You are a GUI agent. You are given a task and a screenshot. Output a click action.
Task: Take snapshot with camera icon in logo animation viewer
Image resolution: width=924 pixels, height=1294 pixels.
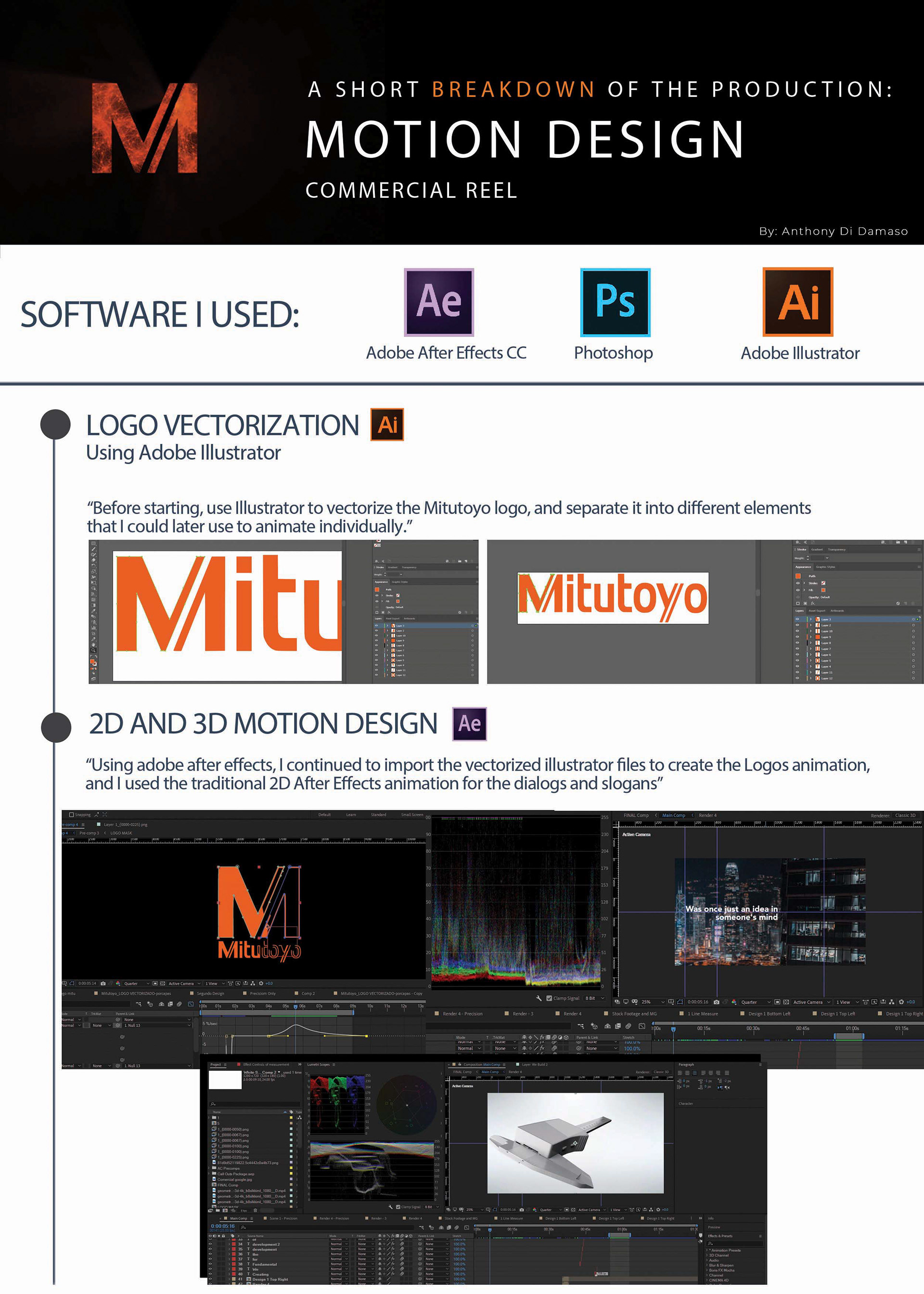103,983
